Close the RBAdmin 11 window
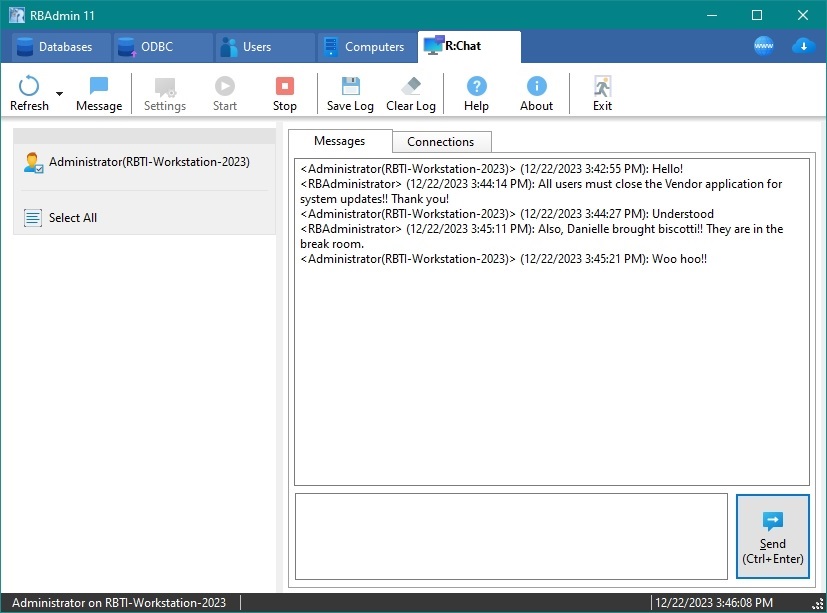This screenshot has width=827, height=613. 803,15
